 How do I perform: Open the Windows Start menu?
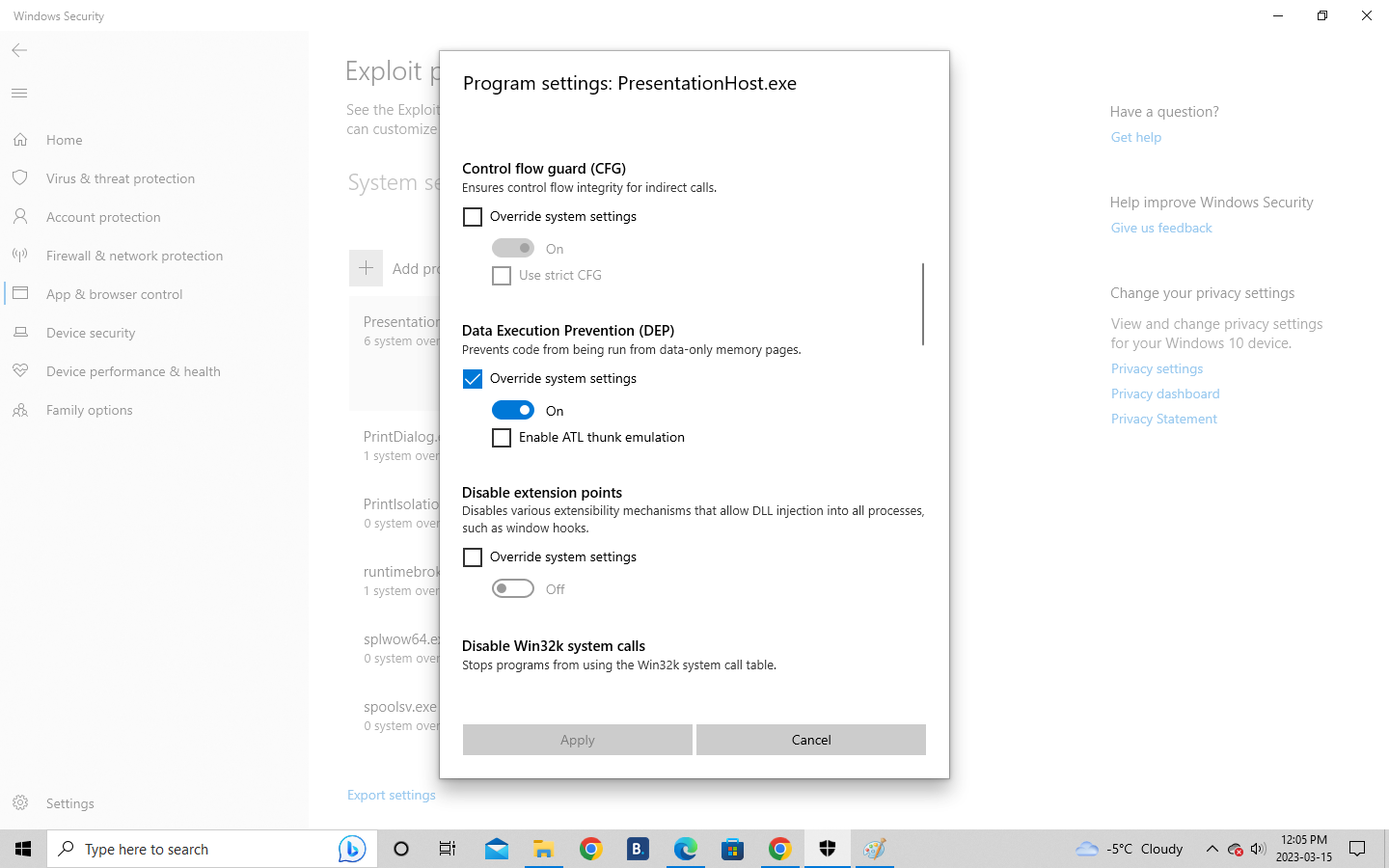[x=23, y=849]
